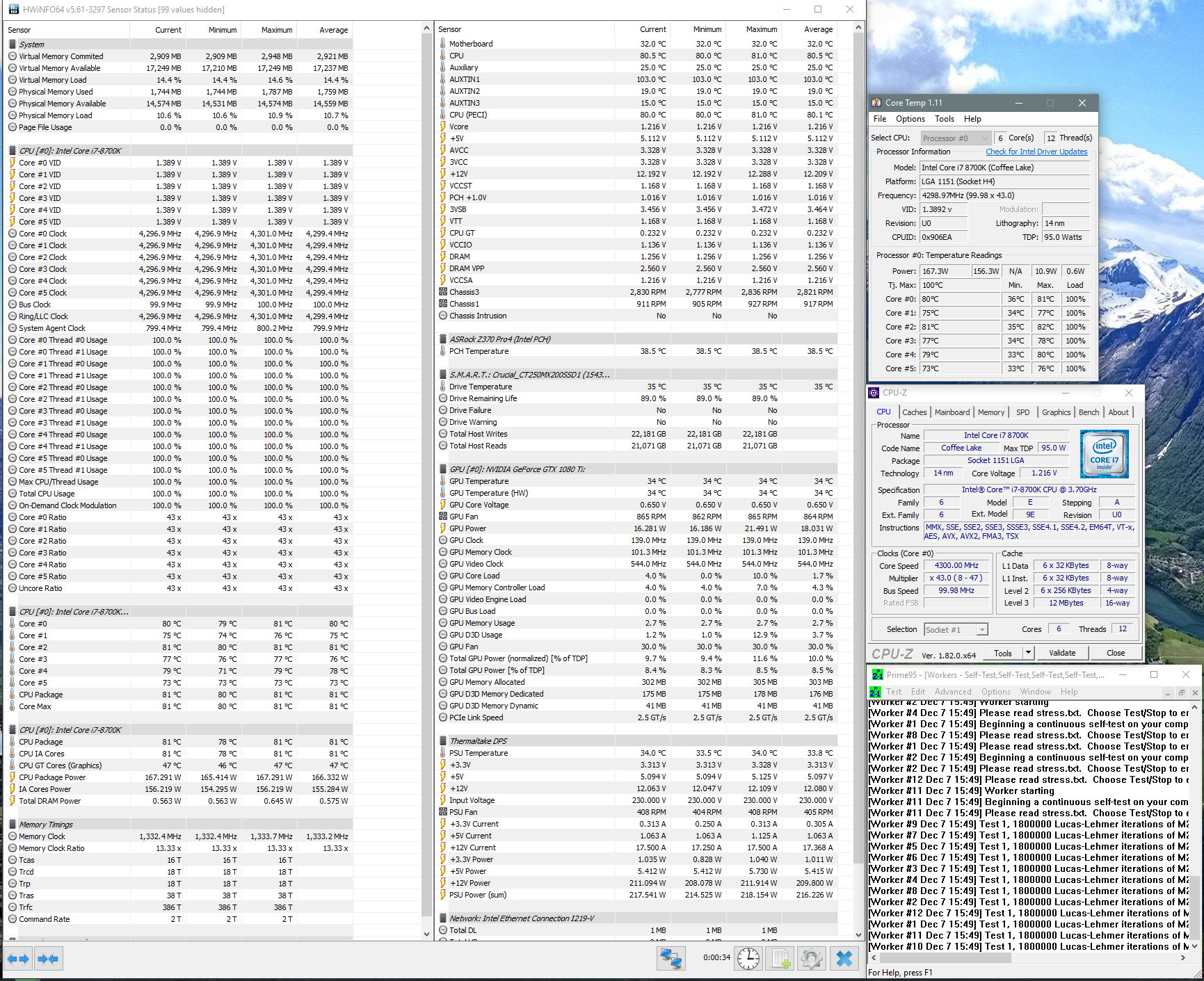Click the Specification field in CPU-Z
Image resolution: width=1204 pixels, height=981 pixels.
pyautogui.click(x=1029, y=489)
